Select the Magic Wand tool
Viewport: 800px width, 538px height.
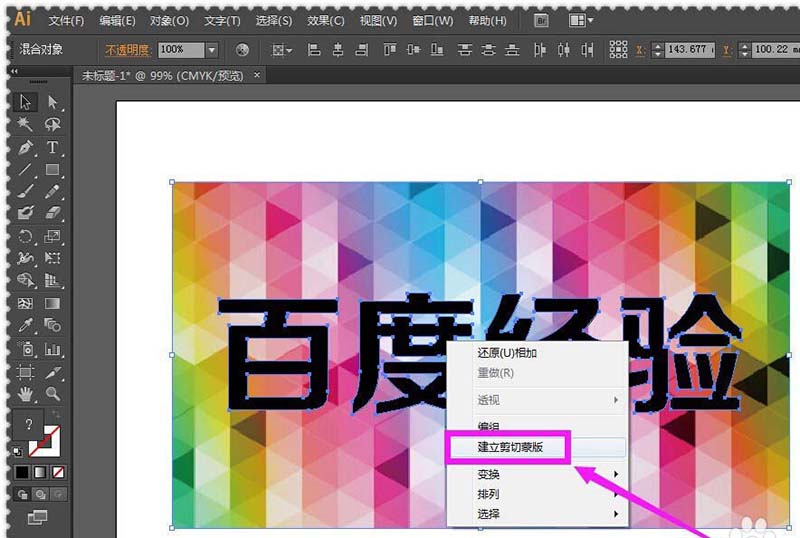point(25,124)
